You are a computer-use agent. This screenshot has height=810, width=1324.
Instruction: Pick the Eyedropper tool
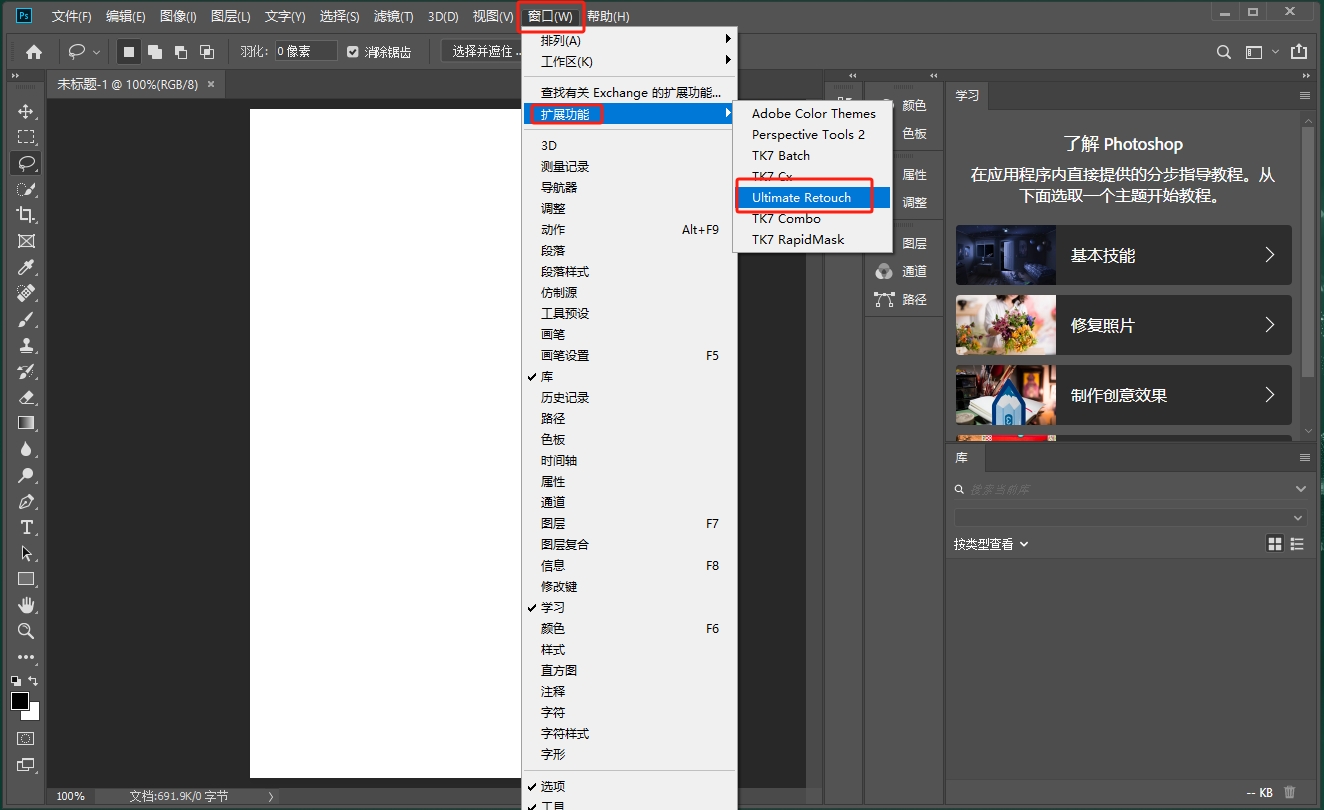[26, 267]
